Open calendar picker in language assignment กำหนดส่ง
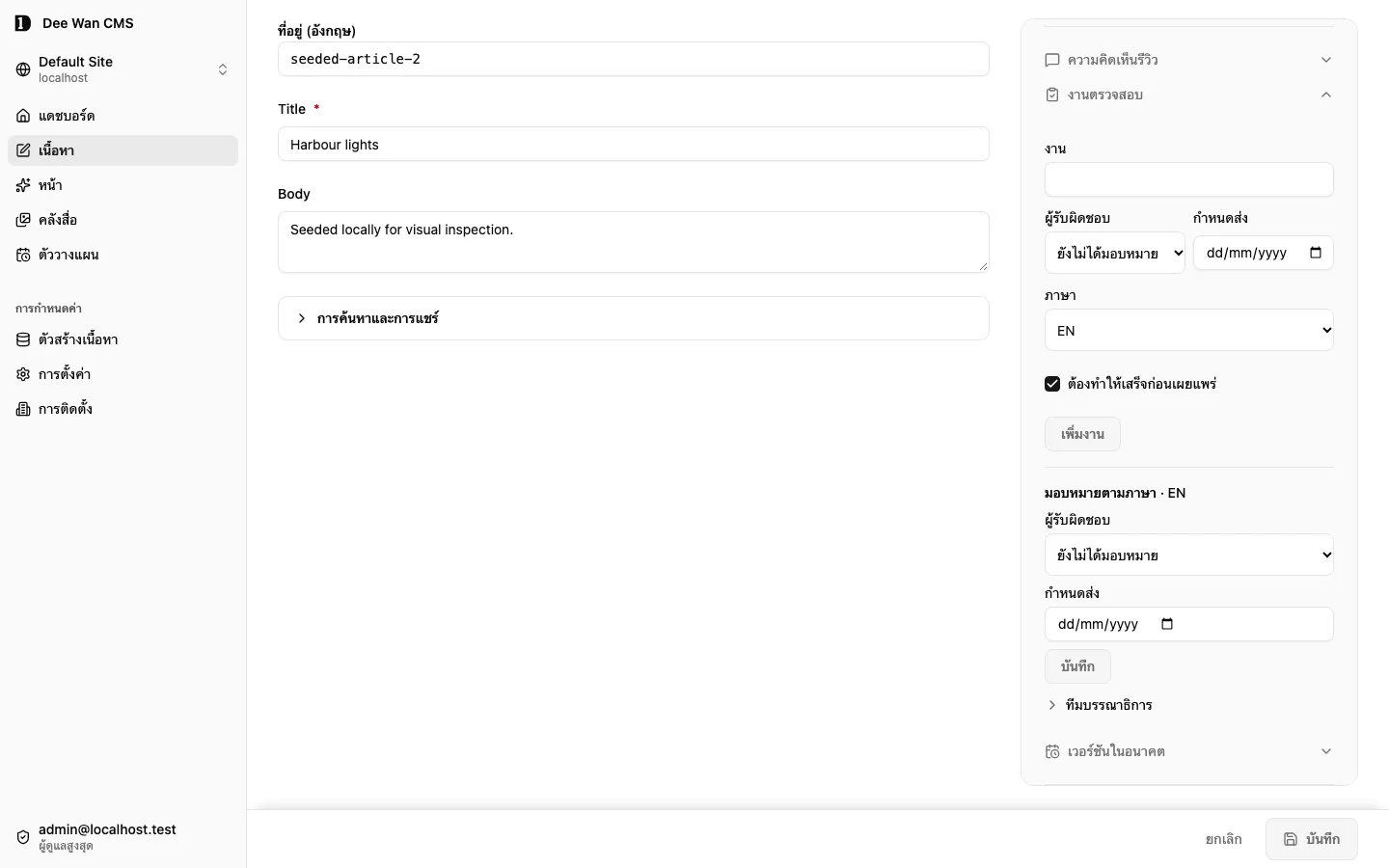The width and height of the screenshot is (1389, 868). click(x=1167, y=624)
